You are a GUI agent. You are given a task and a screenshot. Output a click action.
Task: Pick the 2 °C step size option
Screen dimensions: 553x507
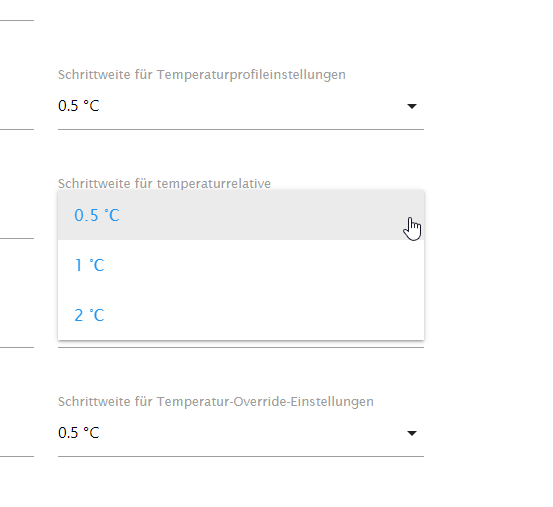[x=241, y=315]
